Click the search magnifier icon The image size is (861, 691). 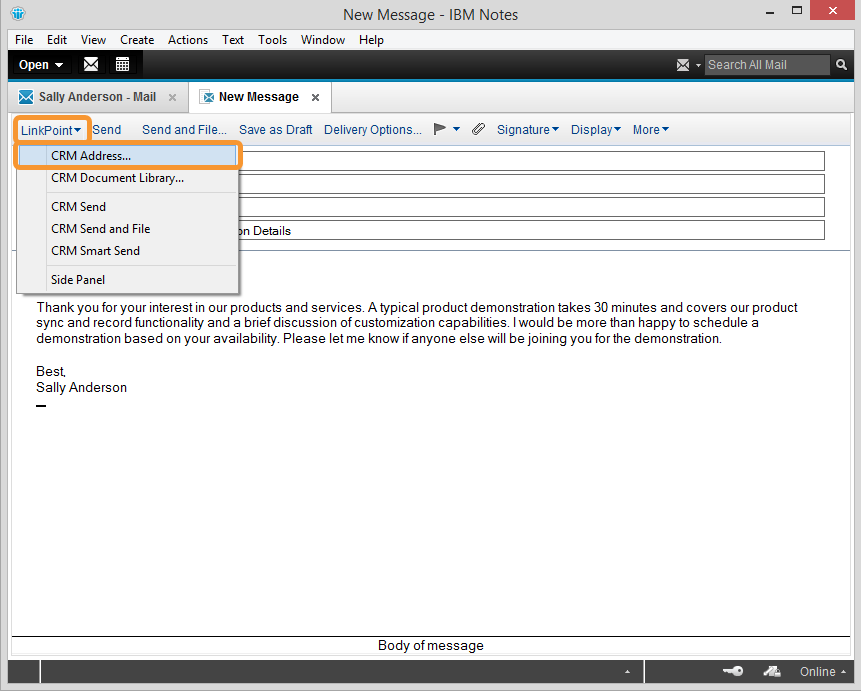[841, 65]
